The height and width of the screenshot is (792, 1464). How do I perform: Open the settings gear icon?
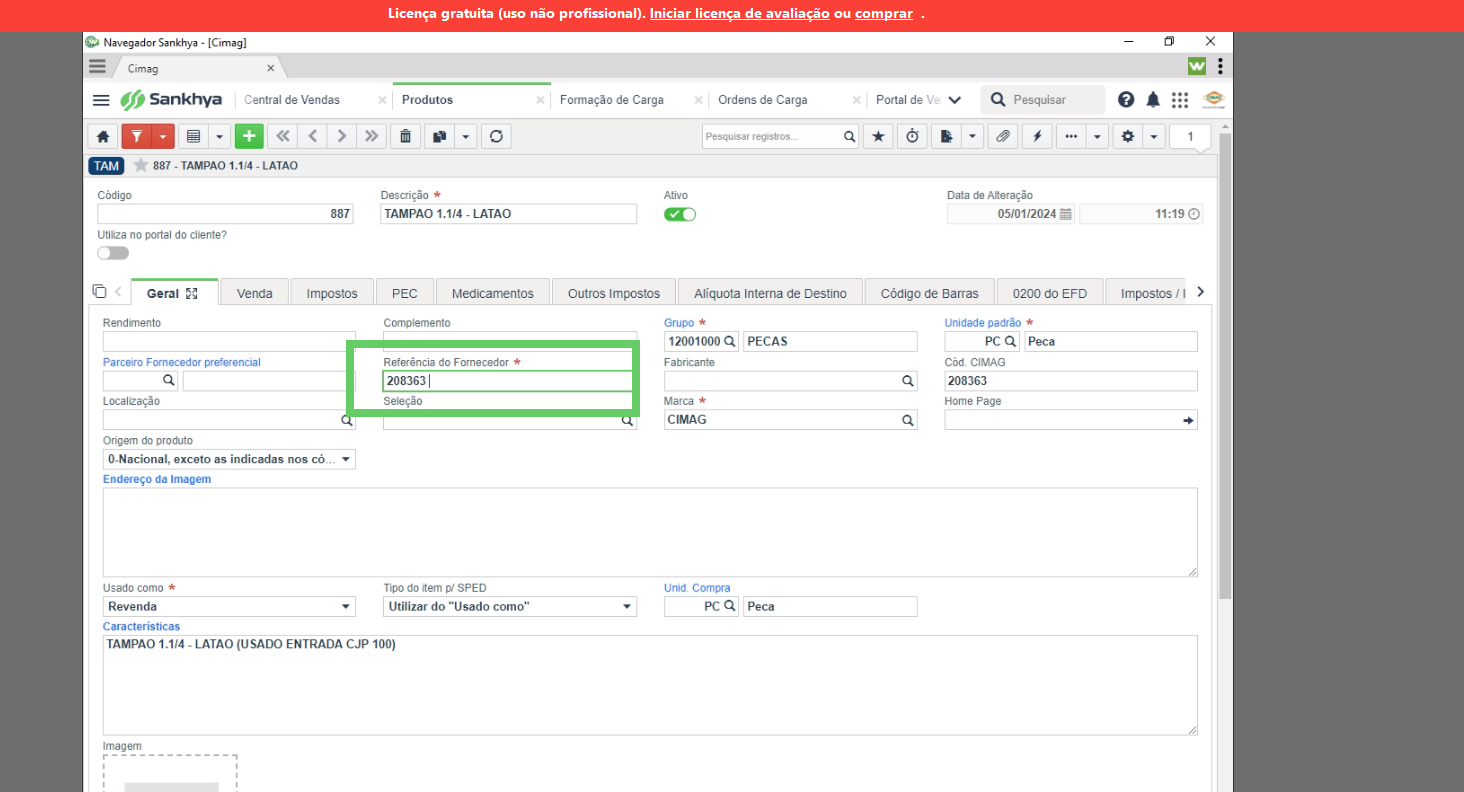[1129, 136]
